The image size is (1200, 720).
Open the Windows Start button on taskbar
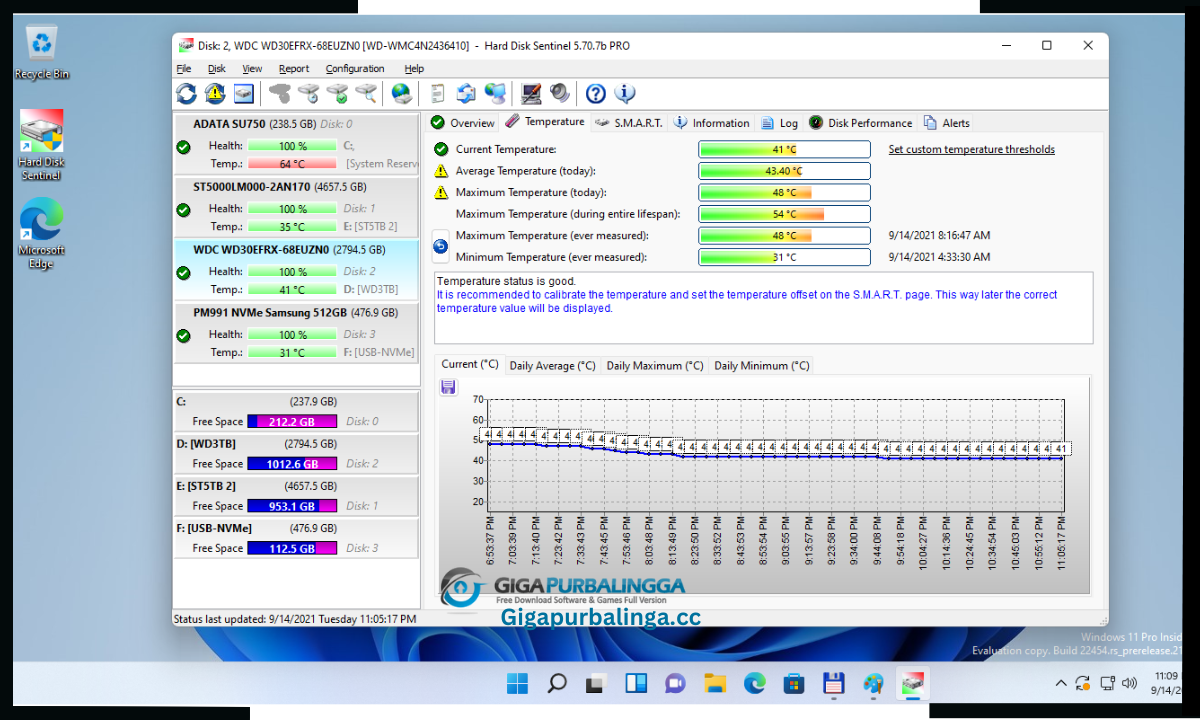[517, 684]
